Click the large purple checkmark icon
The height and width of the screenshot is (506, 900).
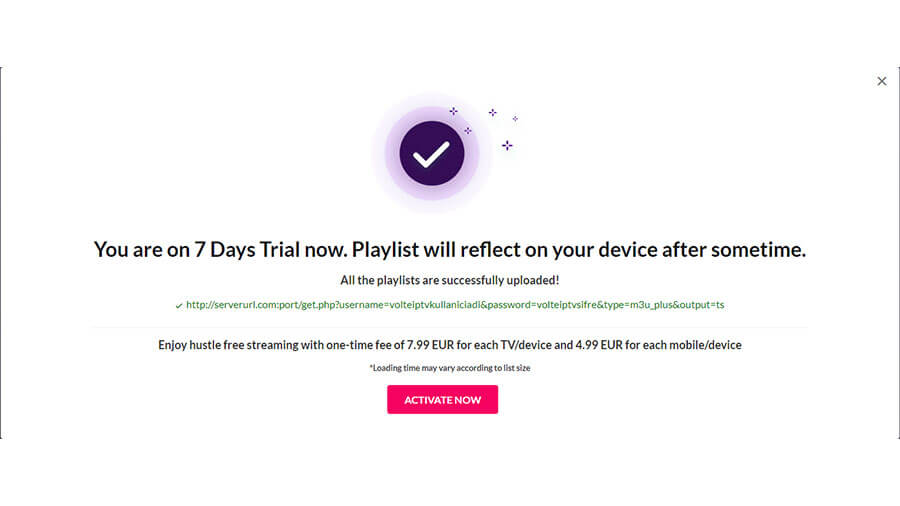[432, 153]
